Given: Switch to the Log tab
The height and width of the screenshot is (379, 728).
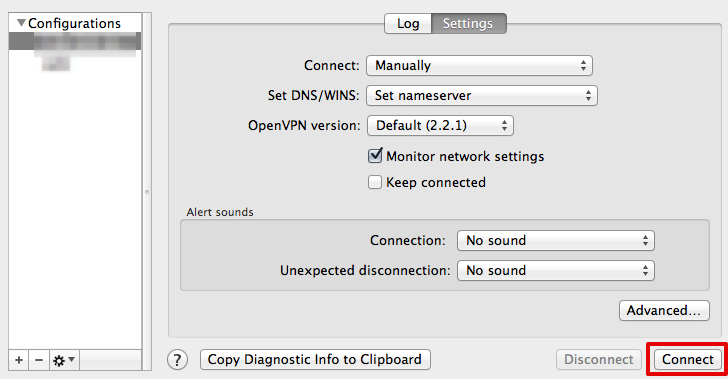Looking at the screenshot, I should (x=408, y=23).
